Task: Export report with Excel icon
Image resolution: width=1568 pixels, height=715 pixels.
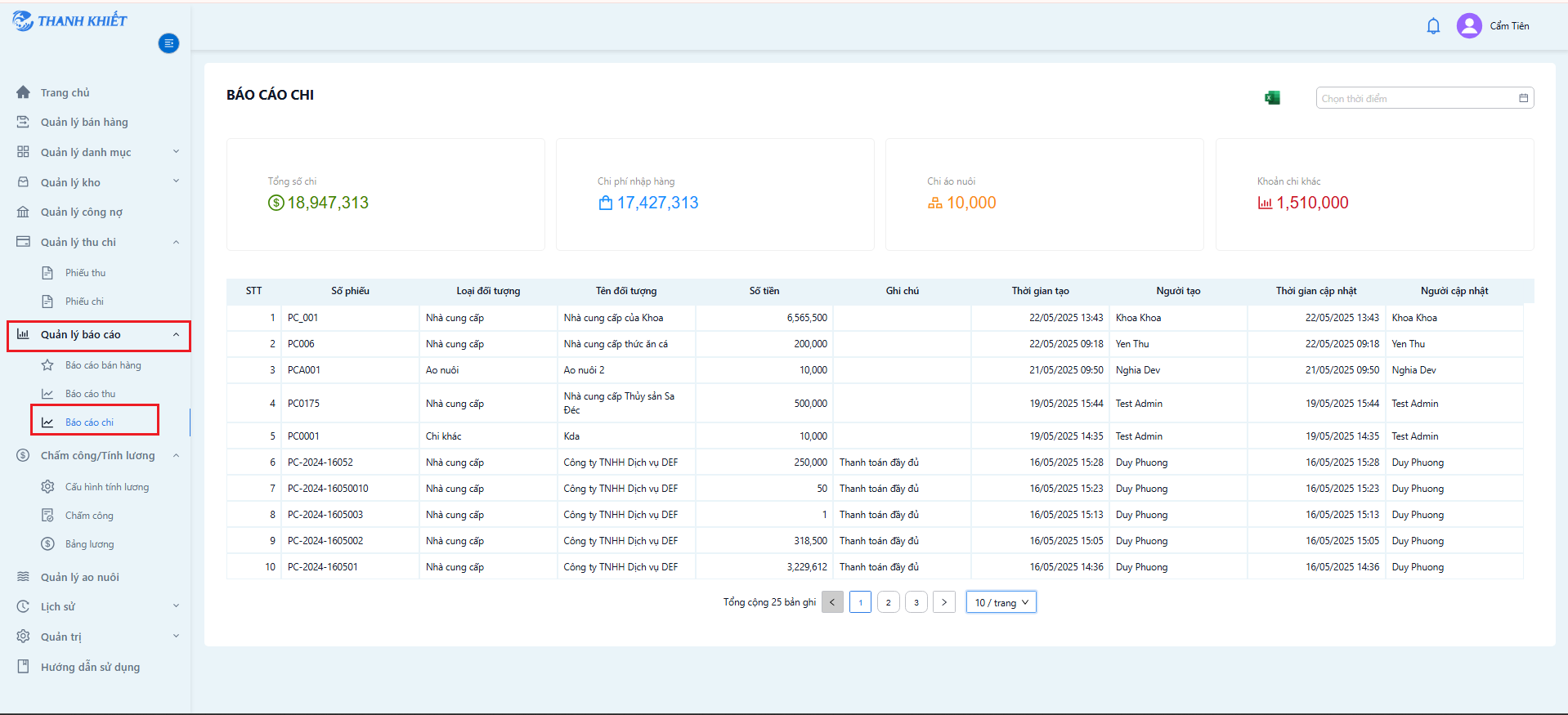Action: (1272, 98)
